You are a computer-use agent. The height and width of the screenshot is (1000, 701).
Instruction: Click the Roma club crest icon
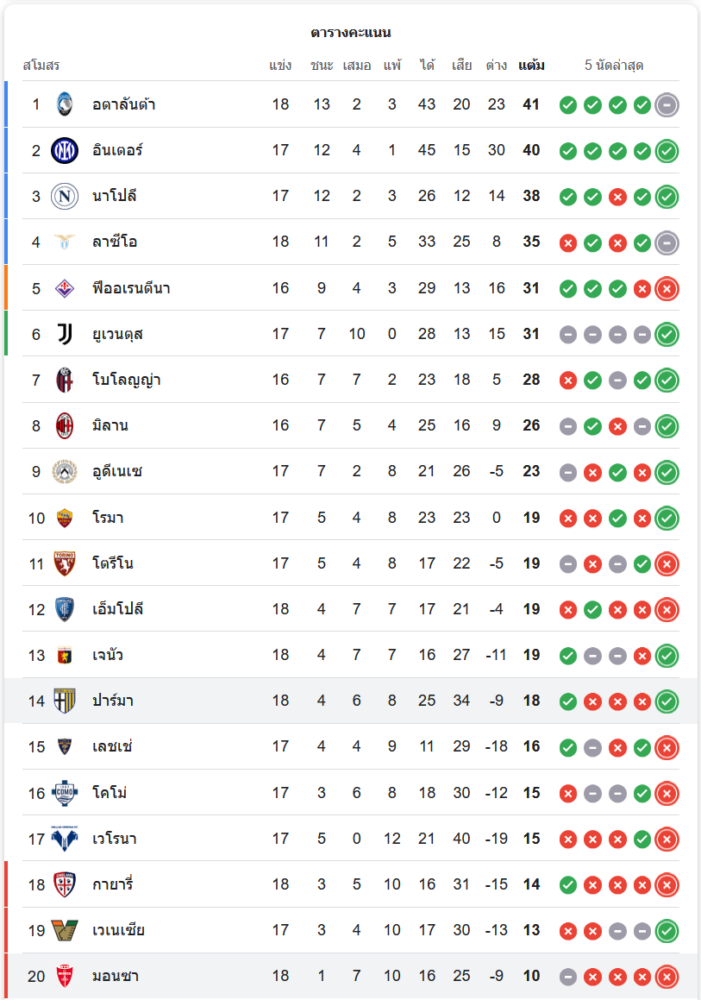click(65, 518)
